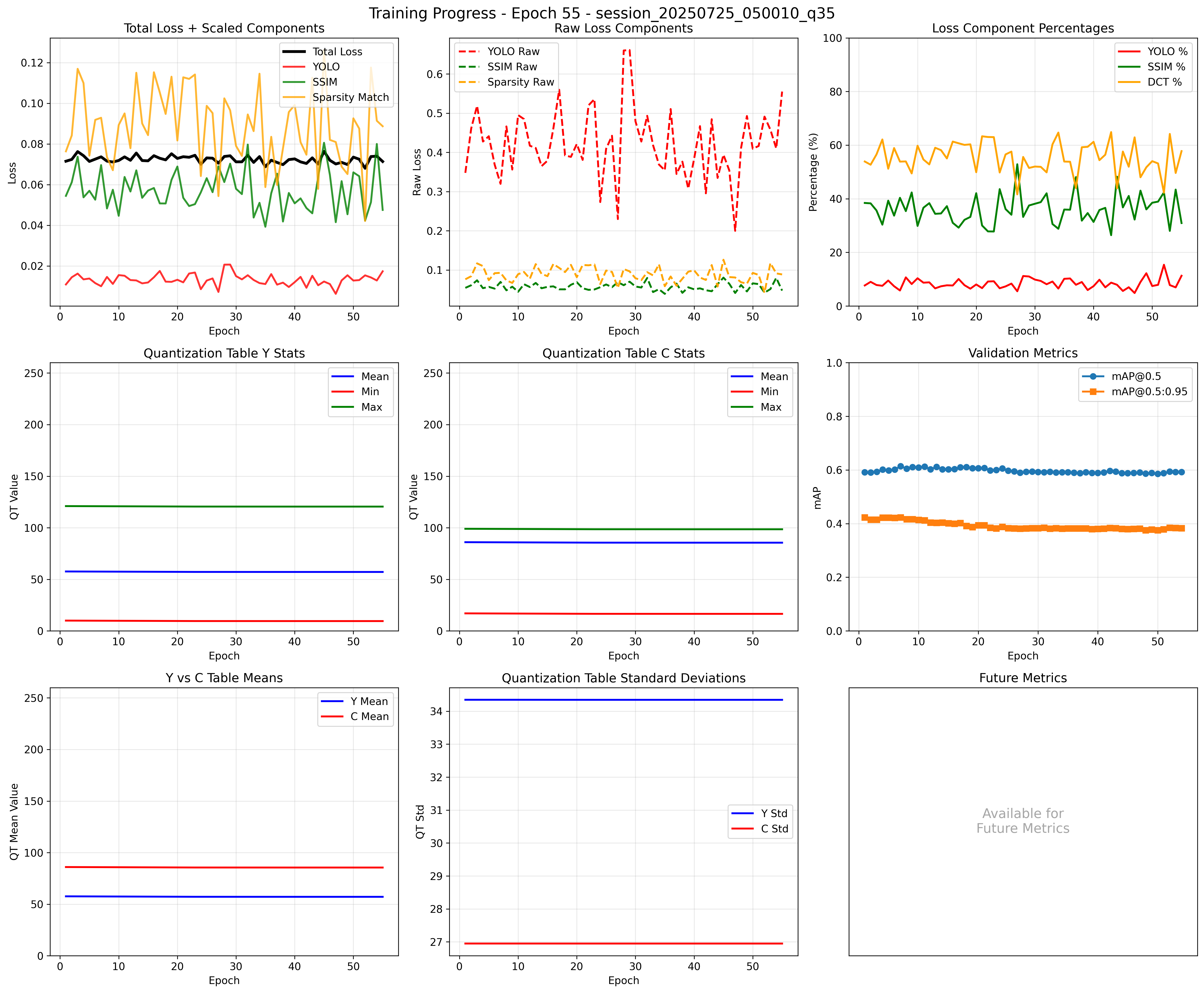Click the YOLO % legend entry
This screenshot has height=993, width=1204.
[1167, 51]
